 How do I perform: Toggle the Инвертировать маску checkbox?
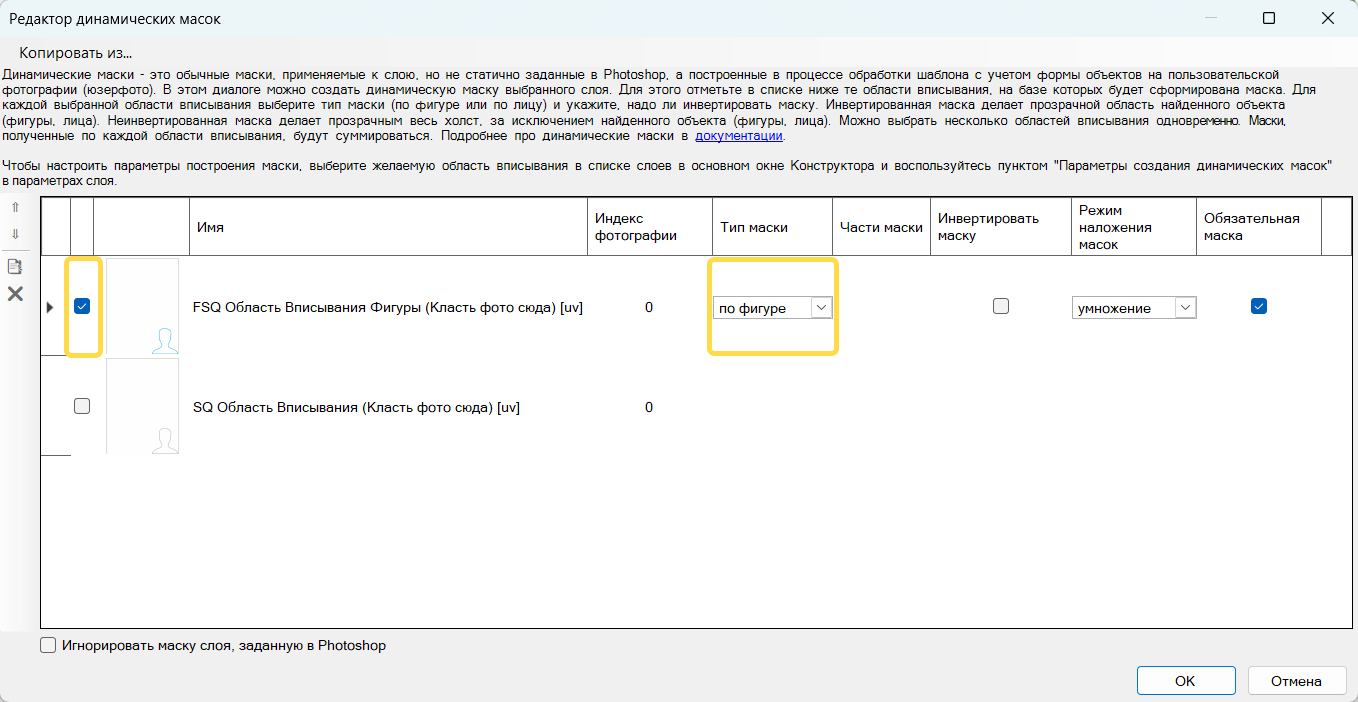tap(1001, 307)
